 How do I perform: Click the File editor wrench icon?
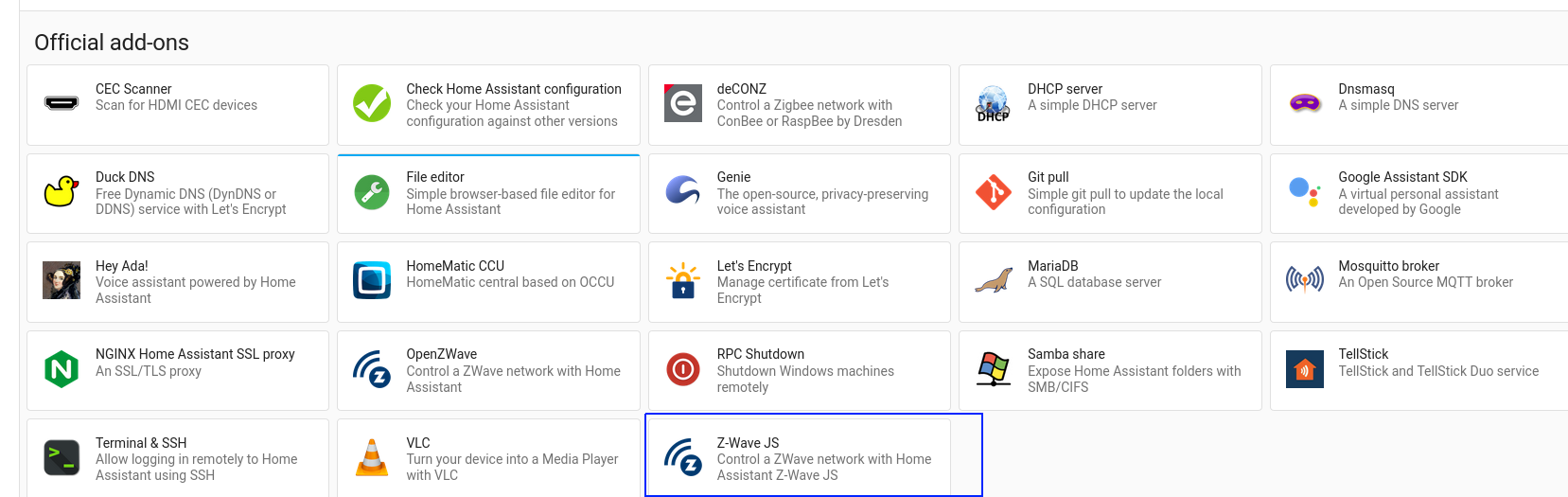click(372, 192)
